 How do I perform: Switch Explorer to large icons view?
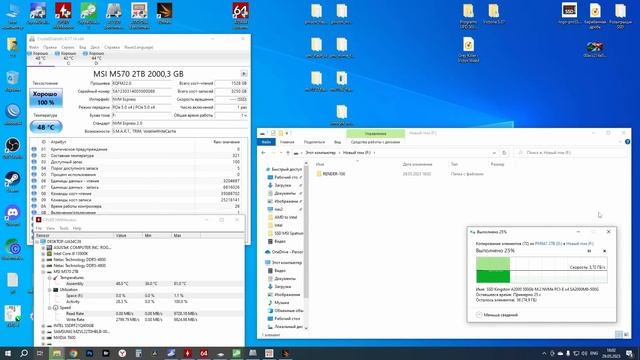[x=626, y=335]
